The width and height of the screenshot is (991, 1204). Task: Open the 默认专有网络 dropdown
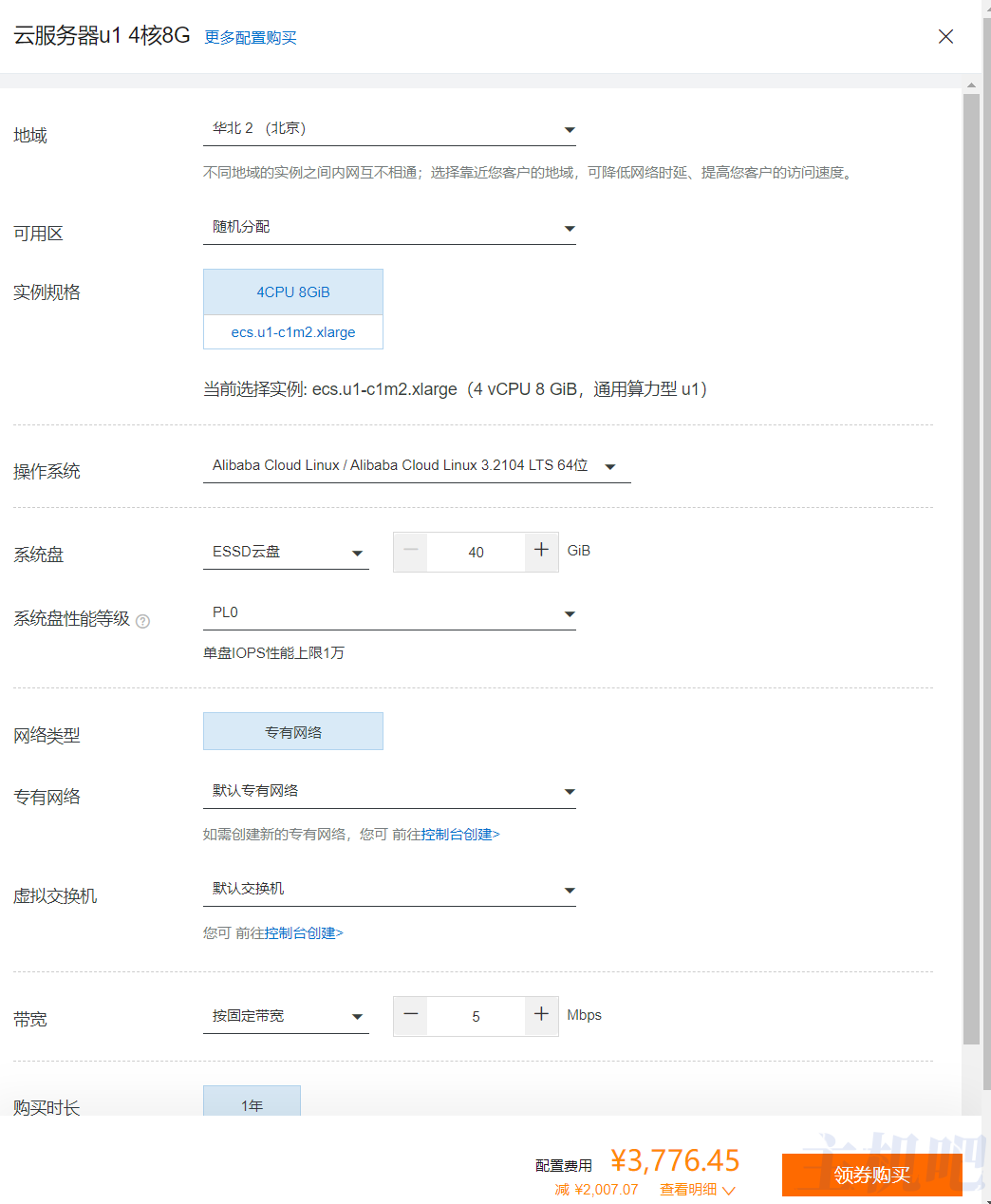(x=389, y=791)
